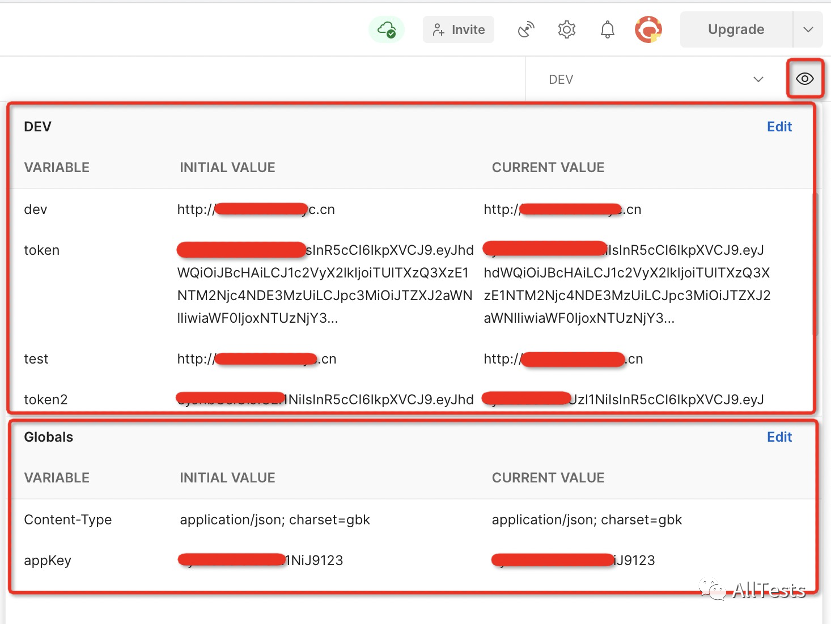
Task: Click the cloud sync status icon
Action: point(387,29)
